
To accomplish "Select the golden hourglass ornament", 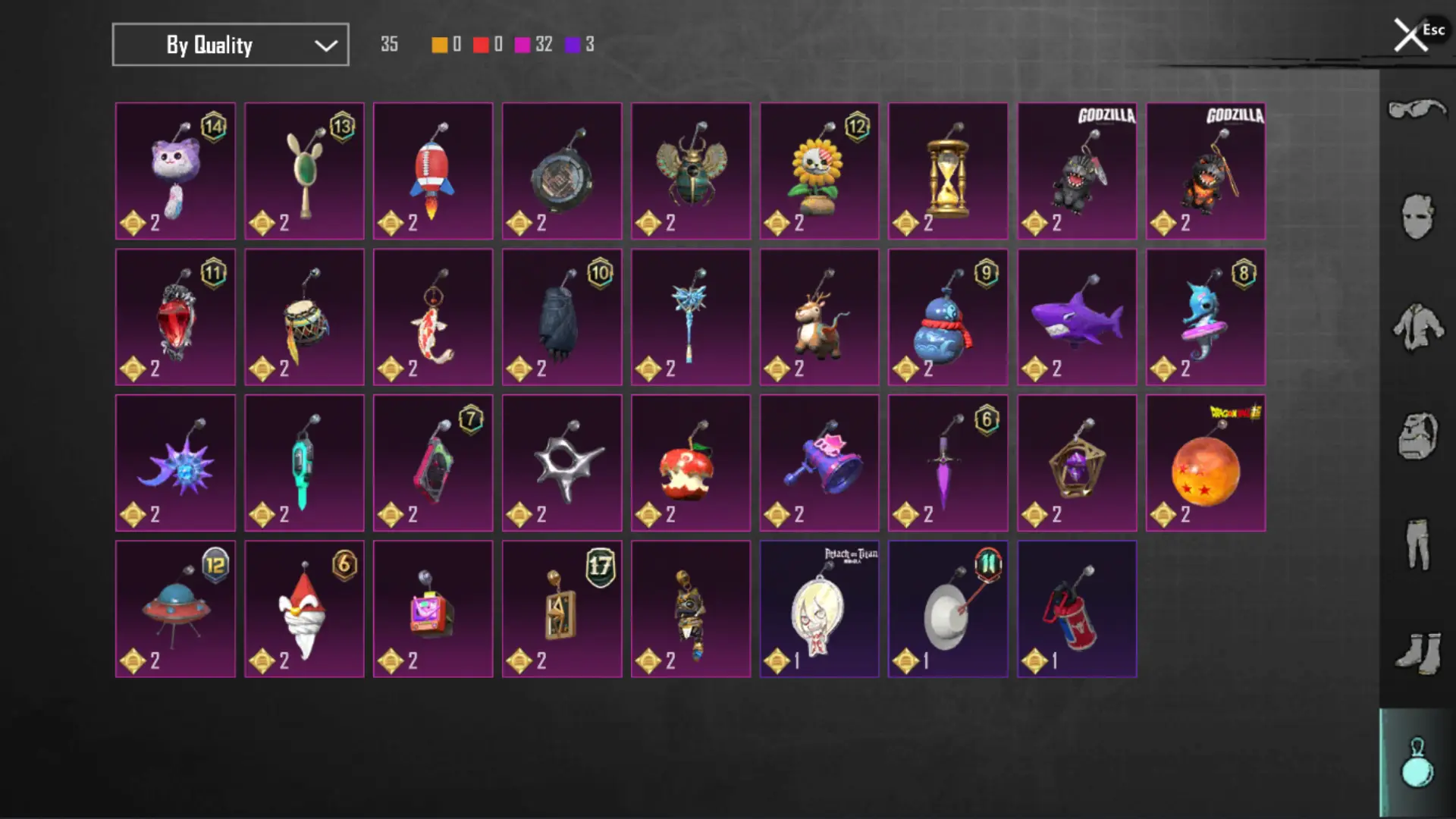I will point(948,171).
